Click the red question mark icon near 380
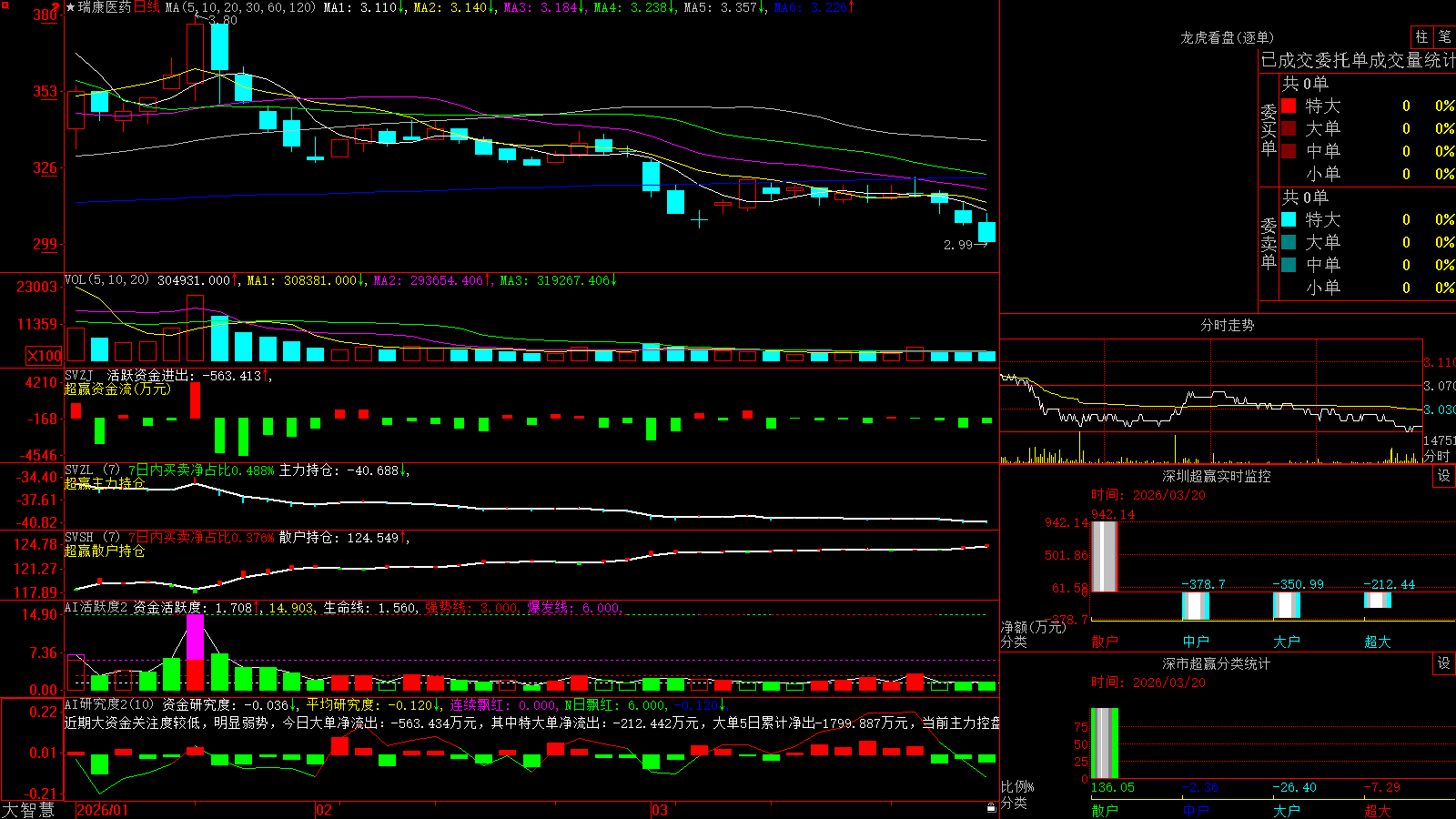 pyautogui.click(x=56, y=7)
